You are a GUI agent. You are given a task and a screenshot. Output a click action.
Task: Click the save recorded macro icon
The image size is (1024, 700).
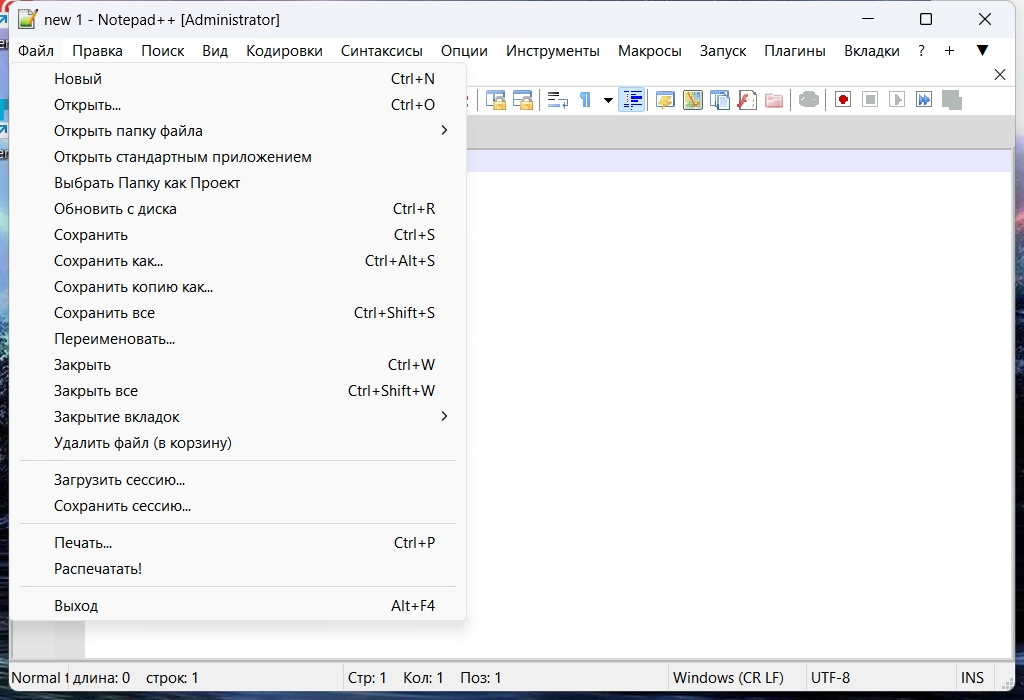click(x=952, y=100)
